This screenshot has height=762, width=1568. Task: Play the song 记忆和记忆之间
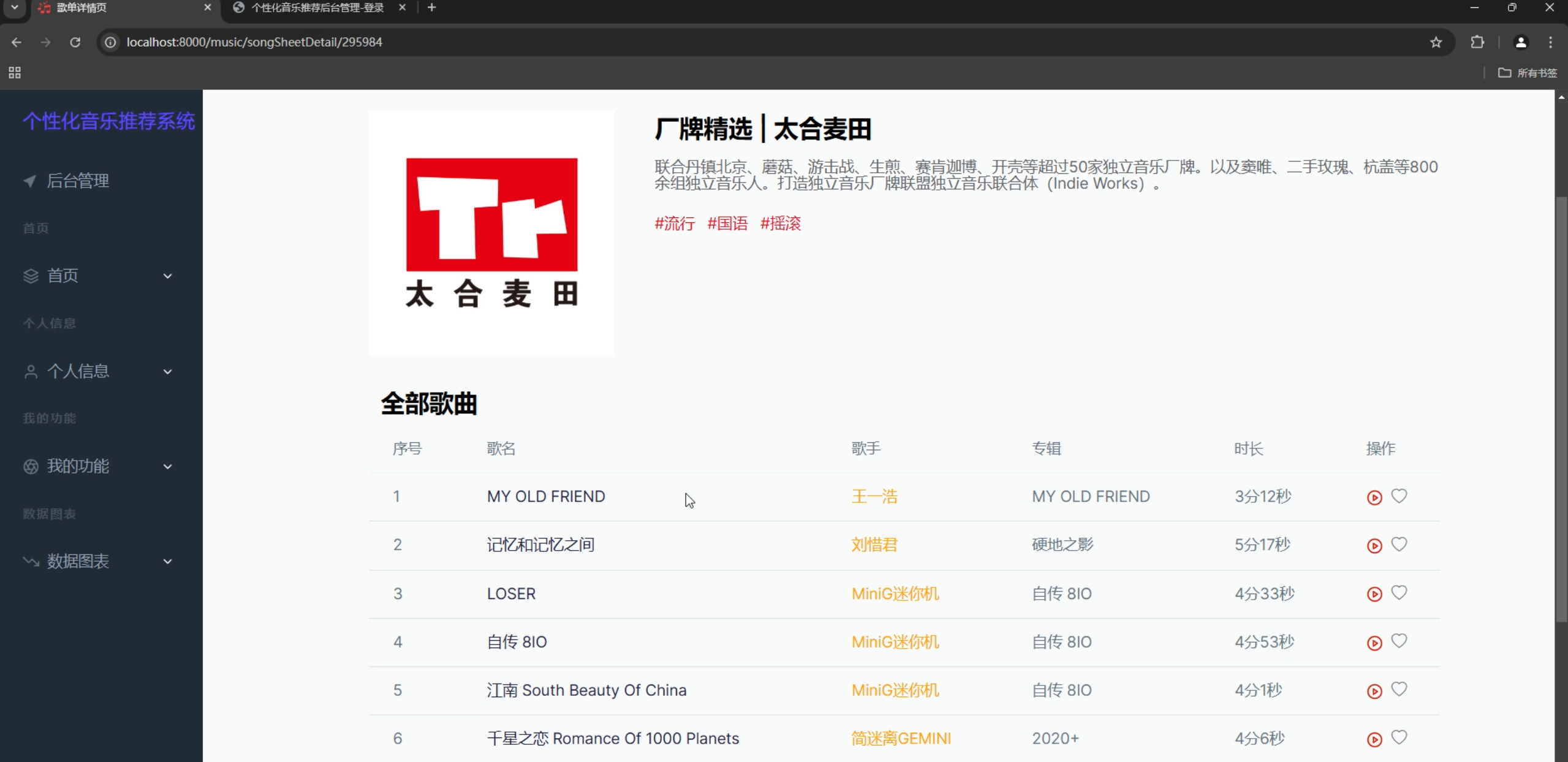pyautogui.click(x=1374, y=546)
